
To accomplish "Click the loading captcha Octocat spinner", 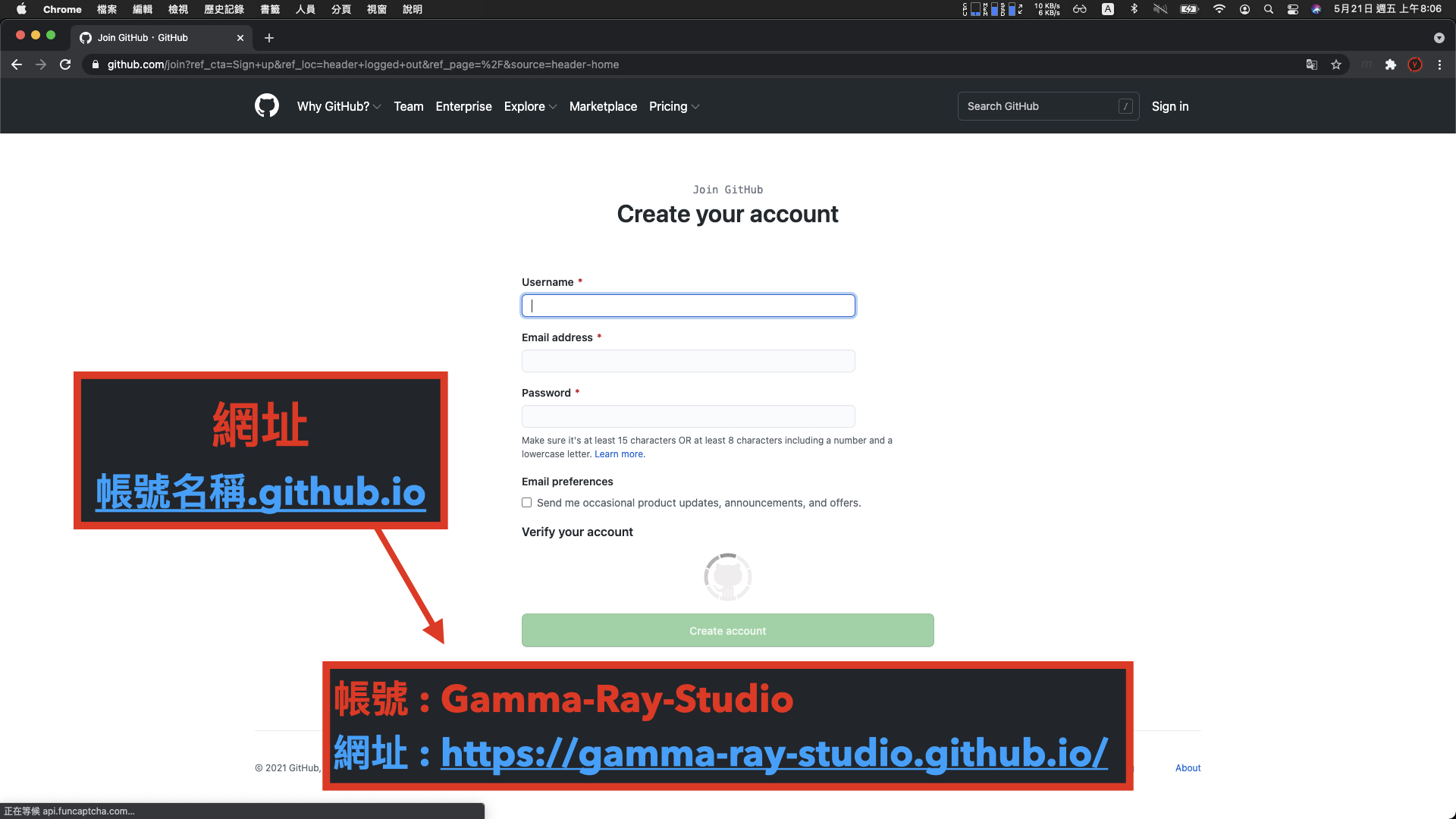I will click(x=728, y=577).
